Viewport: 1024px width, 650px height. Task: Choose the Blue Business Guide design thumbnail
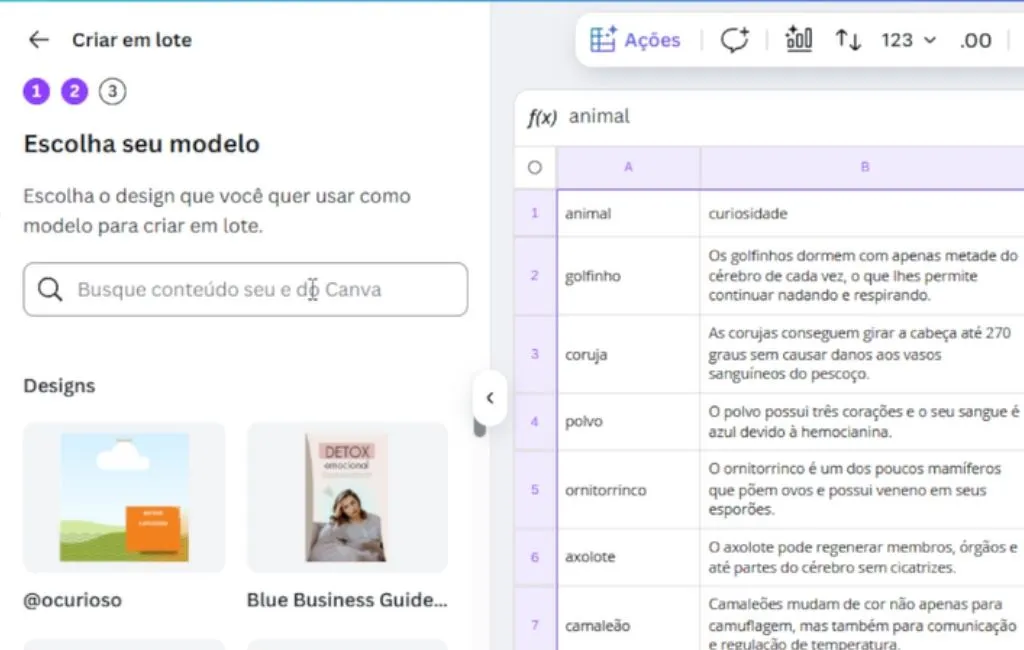point(347,497)
